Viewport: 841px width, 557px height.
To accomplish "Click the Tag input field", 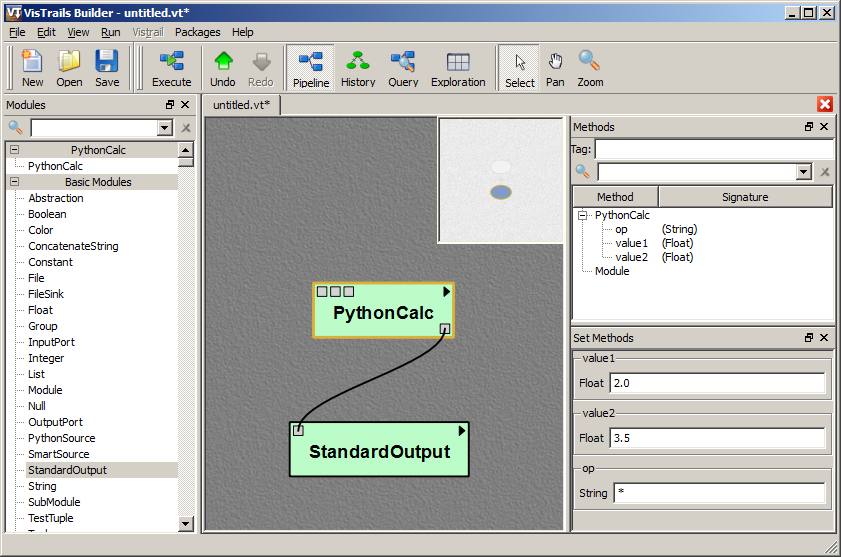I will pos(714,149).
